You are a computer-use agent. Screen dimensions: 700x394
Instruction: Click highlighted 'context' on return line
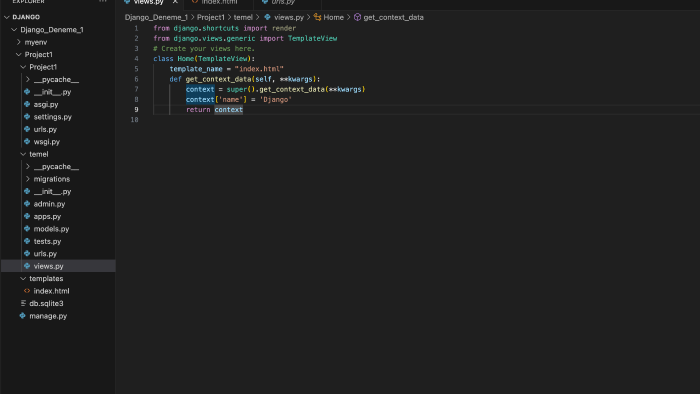pyautogui.click(x=229, y=109)
